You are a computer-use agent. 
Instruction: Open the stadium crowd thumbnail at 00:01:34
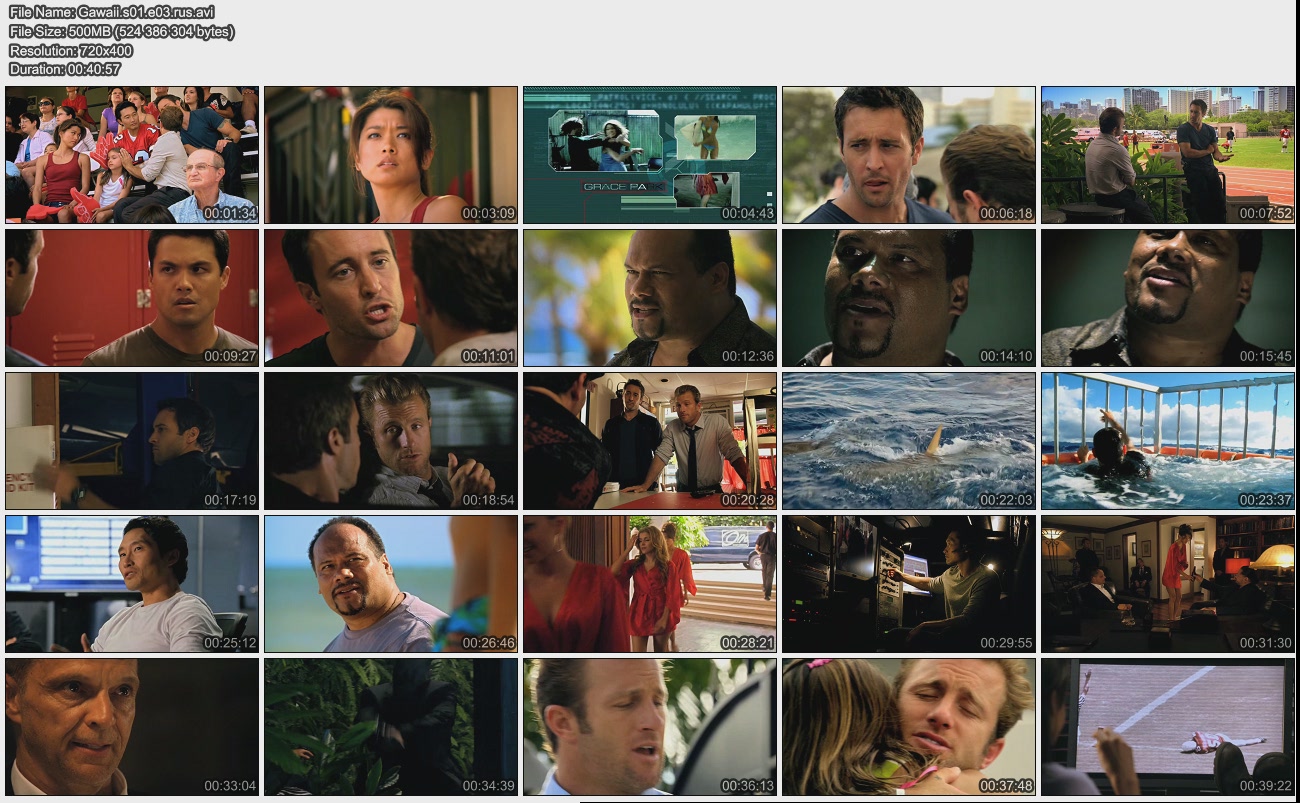pyautogui.click(x=132, y=154)
